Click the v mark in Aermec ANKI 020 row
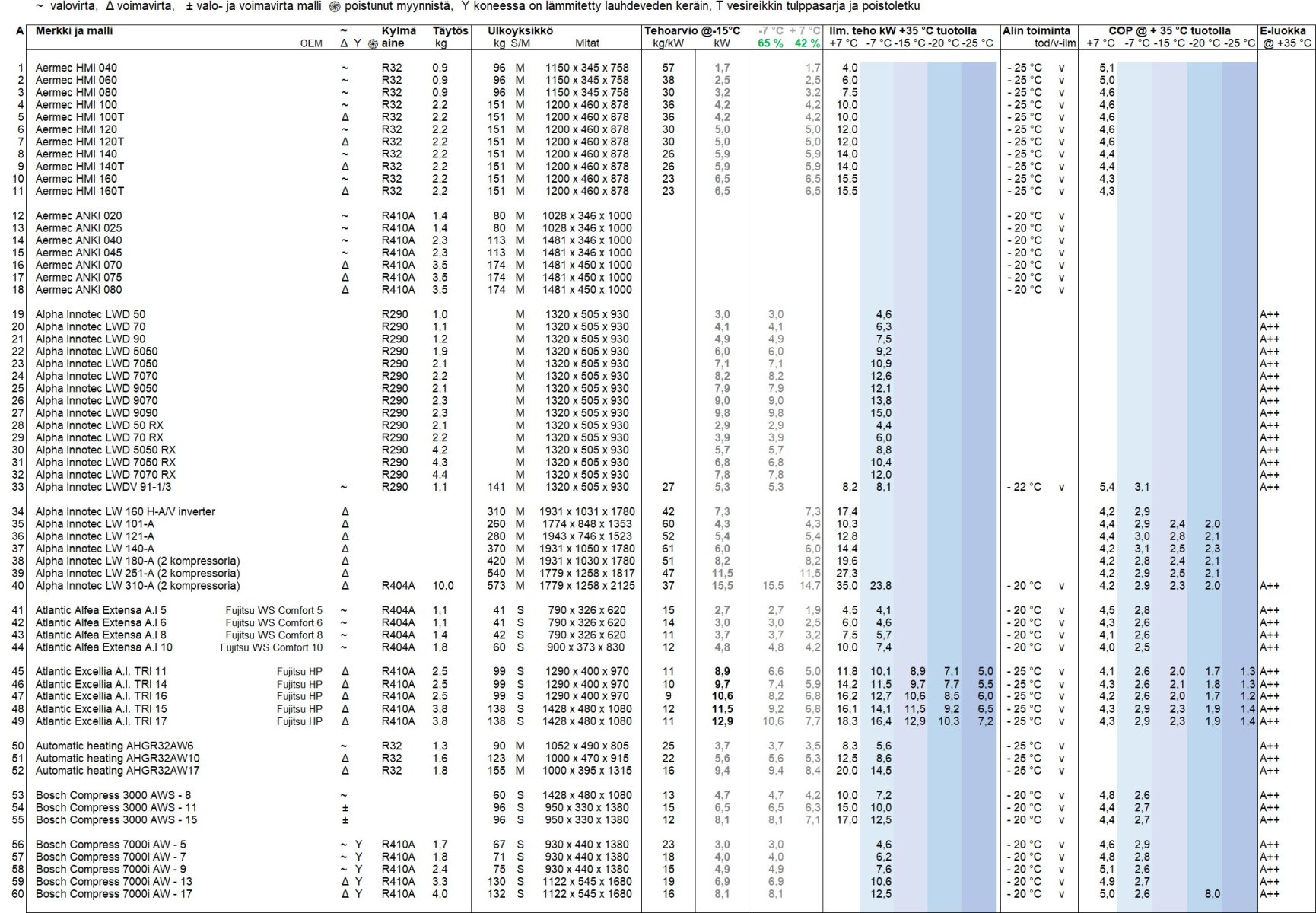 pos(1061,216)
